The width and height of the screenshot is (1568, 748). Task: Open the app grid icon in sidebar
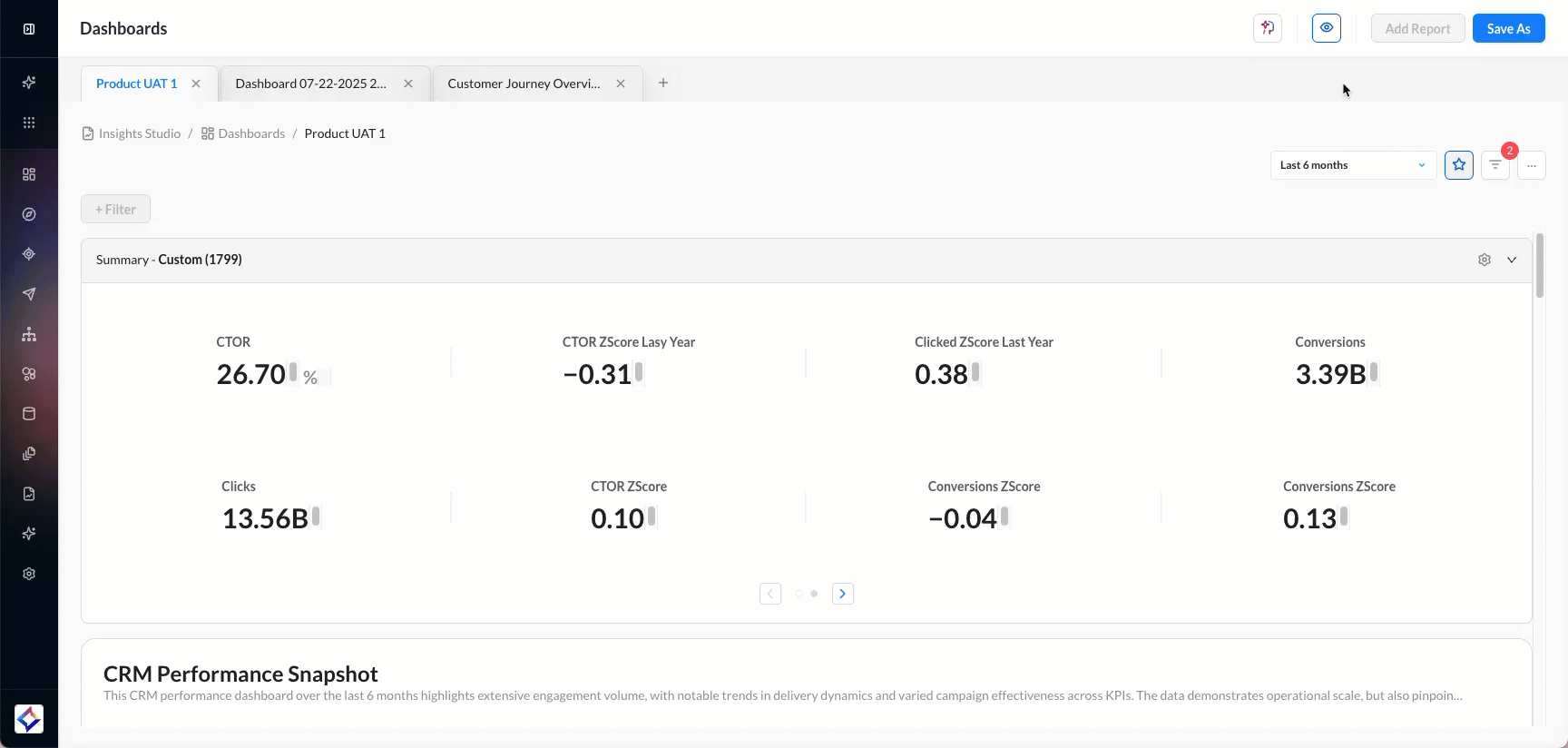(x=29, y=123)
